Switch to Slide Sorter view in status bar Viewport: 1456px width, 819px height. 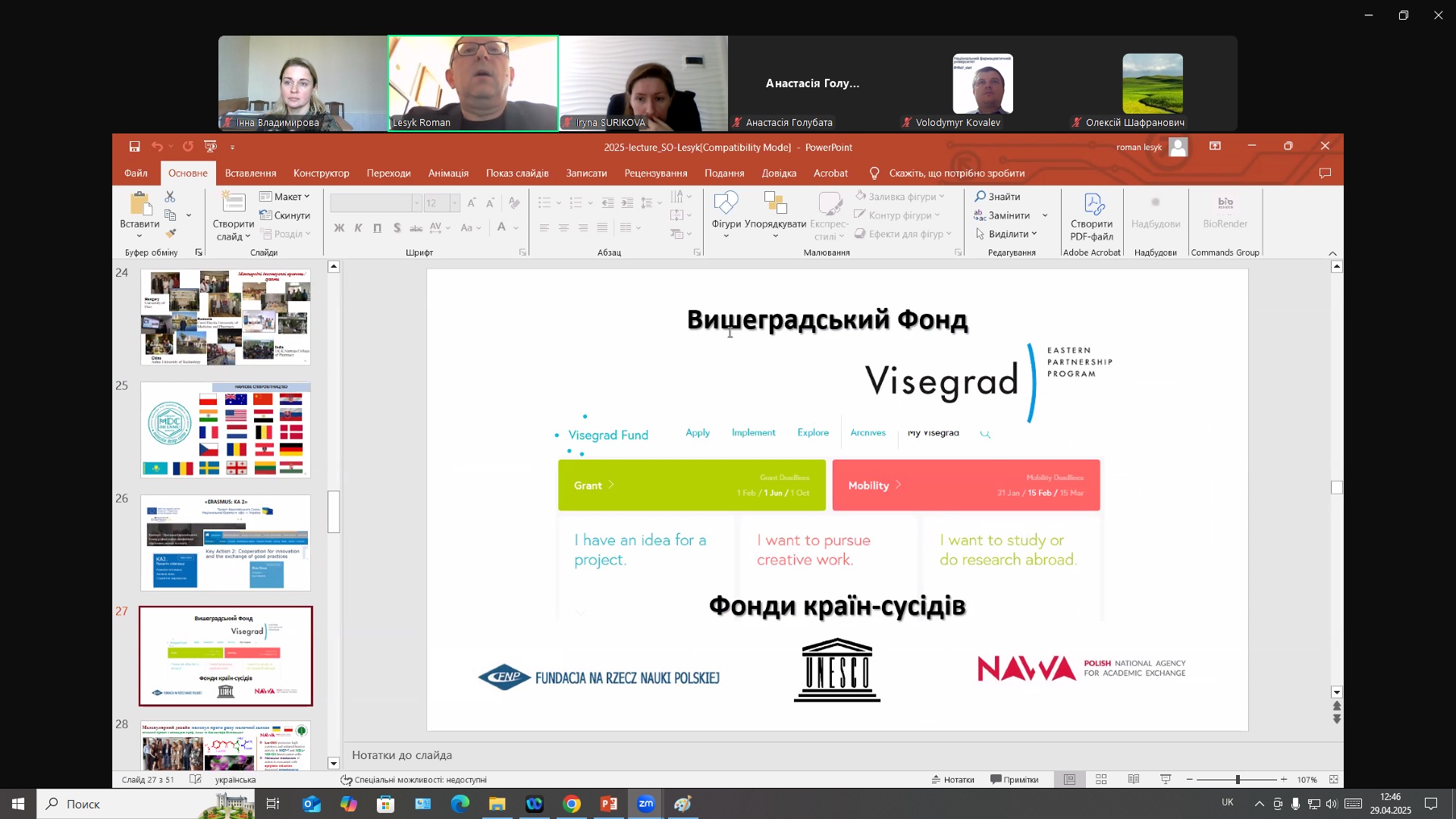[x=1101, y=780]
